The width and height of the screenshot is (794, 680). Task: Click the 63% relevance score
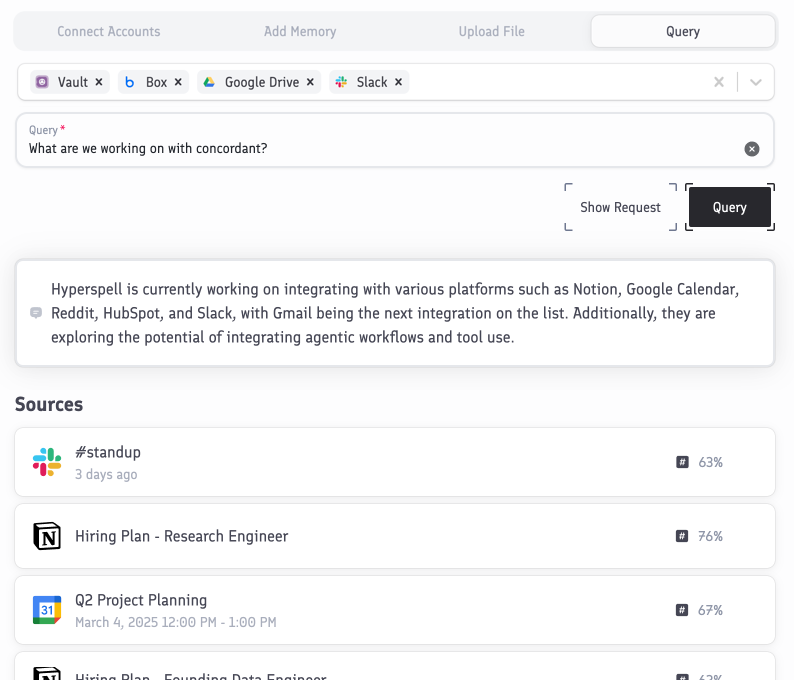[710, 462]
